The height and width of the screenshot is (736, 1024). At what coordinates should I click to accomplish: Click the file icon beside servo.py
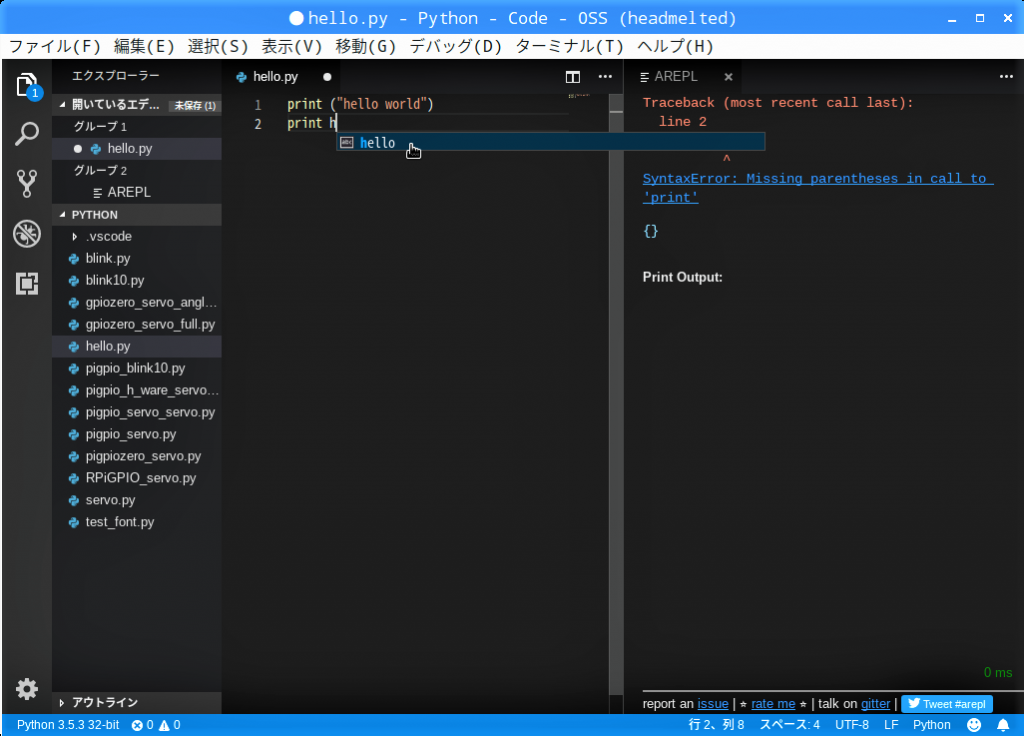(x=74, y=500)
